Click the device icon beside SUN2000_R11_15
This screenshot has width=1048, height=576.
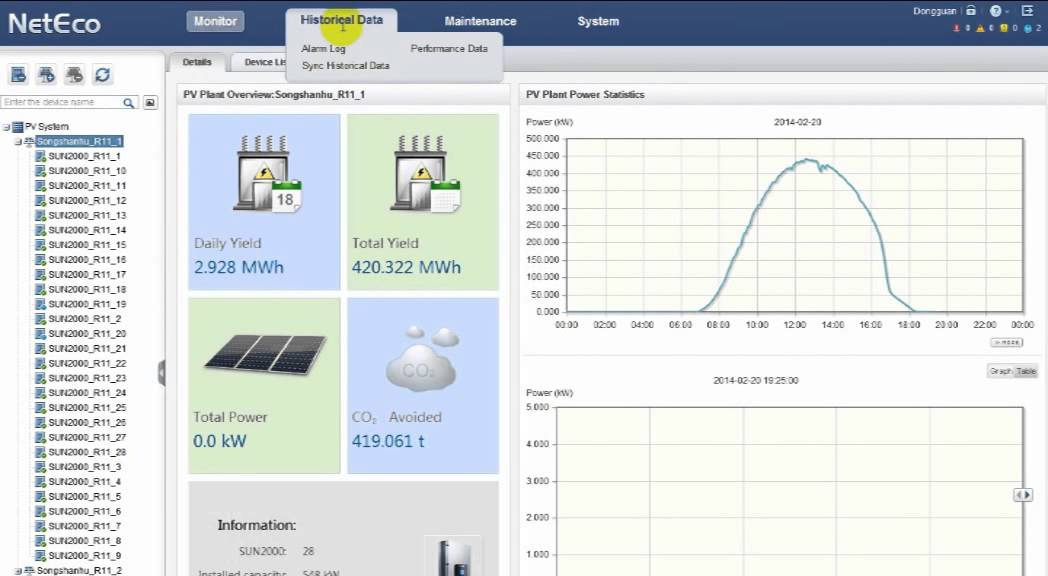(x=40, y=245)
